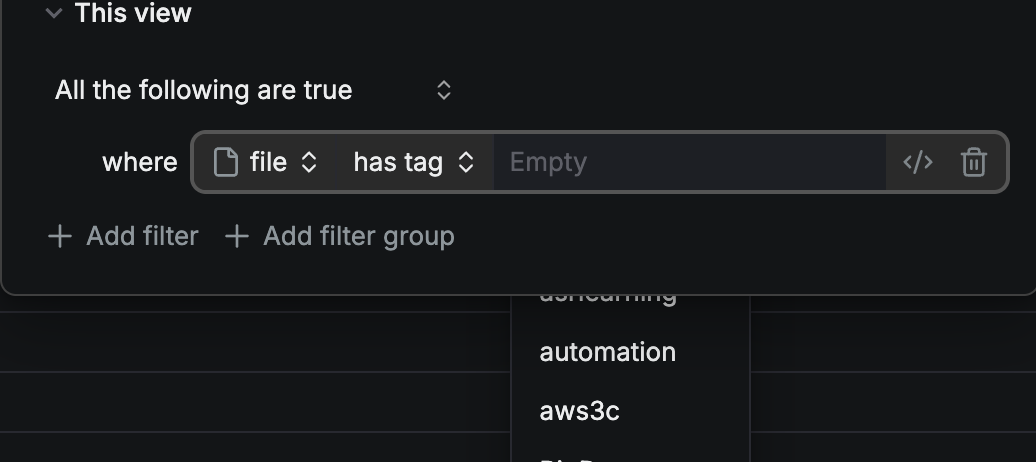Click the up-down arrows next to has tag
Image resolution: width=1036 pixels, height=462 pixels.
(465, 162)
